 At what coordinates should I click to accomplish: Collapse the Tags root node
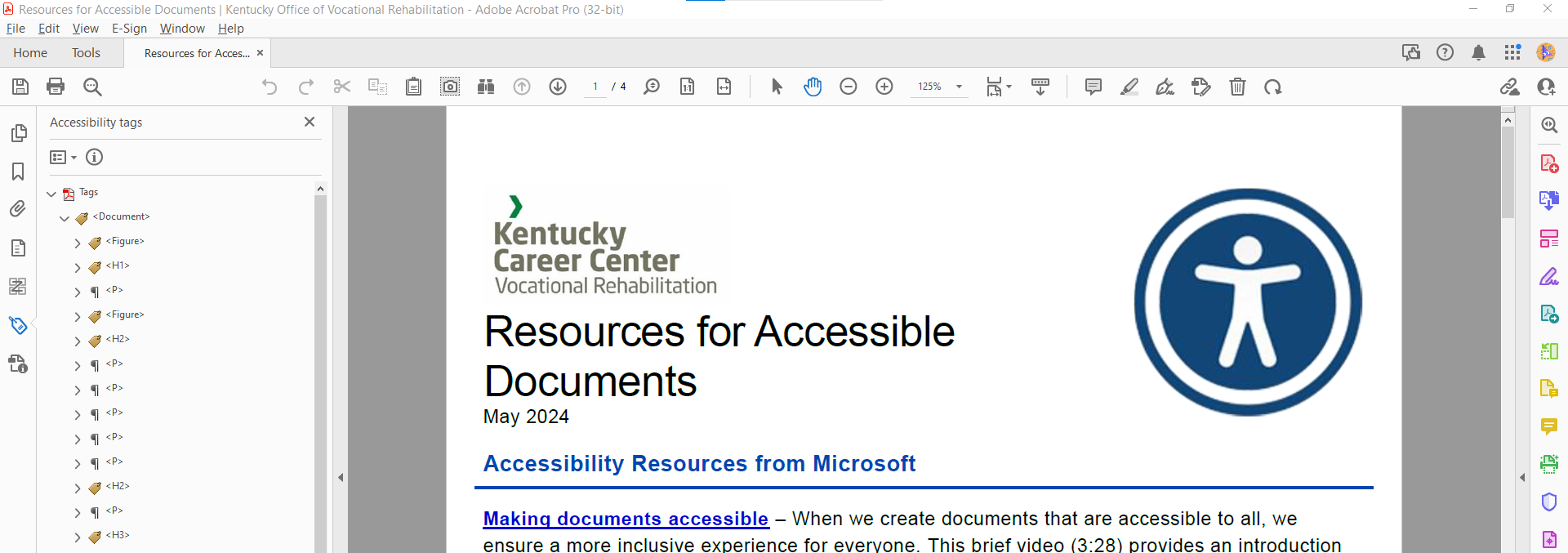pyautogui.click(x=51, y=194)
